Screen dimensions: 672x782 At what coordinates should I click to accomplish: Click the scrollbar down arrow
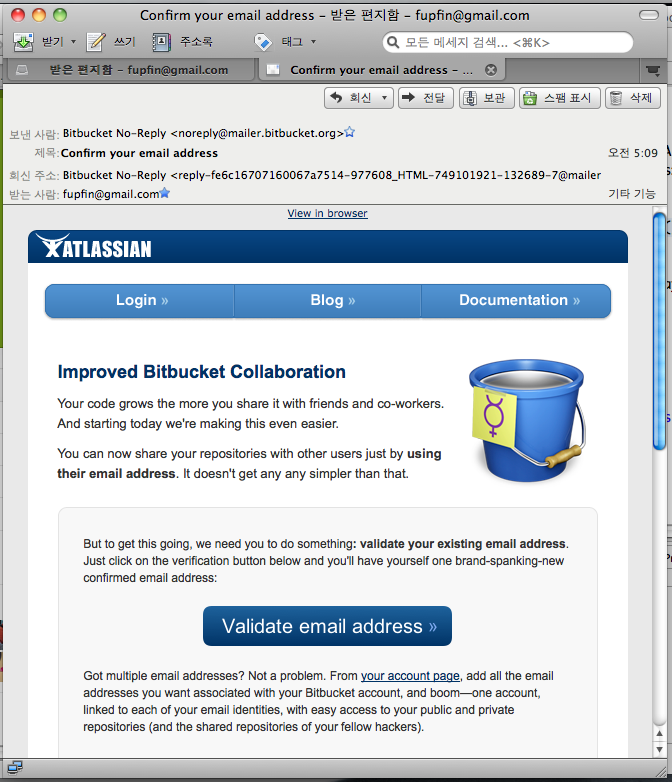[x=660, y=750]
